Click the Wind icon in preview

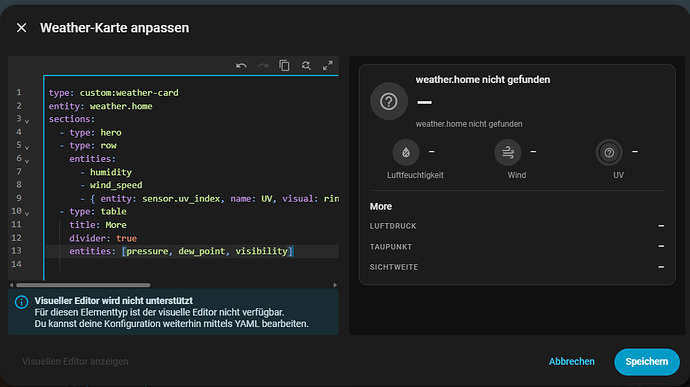tap(508, 152)
